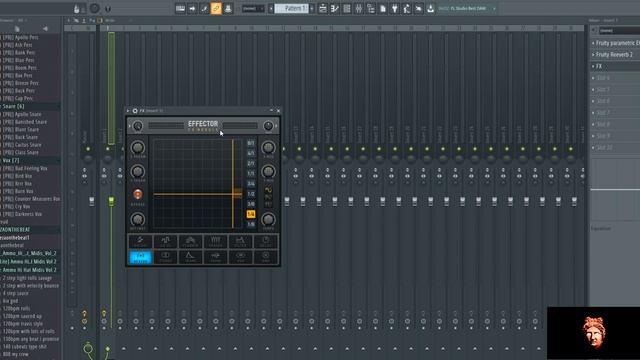Open the Channel rack icon
The image size is (640, 360).
tap(347, 8)
